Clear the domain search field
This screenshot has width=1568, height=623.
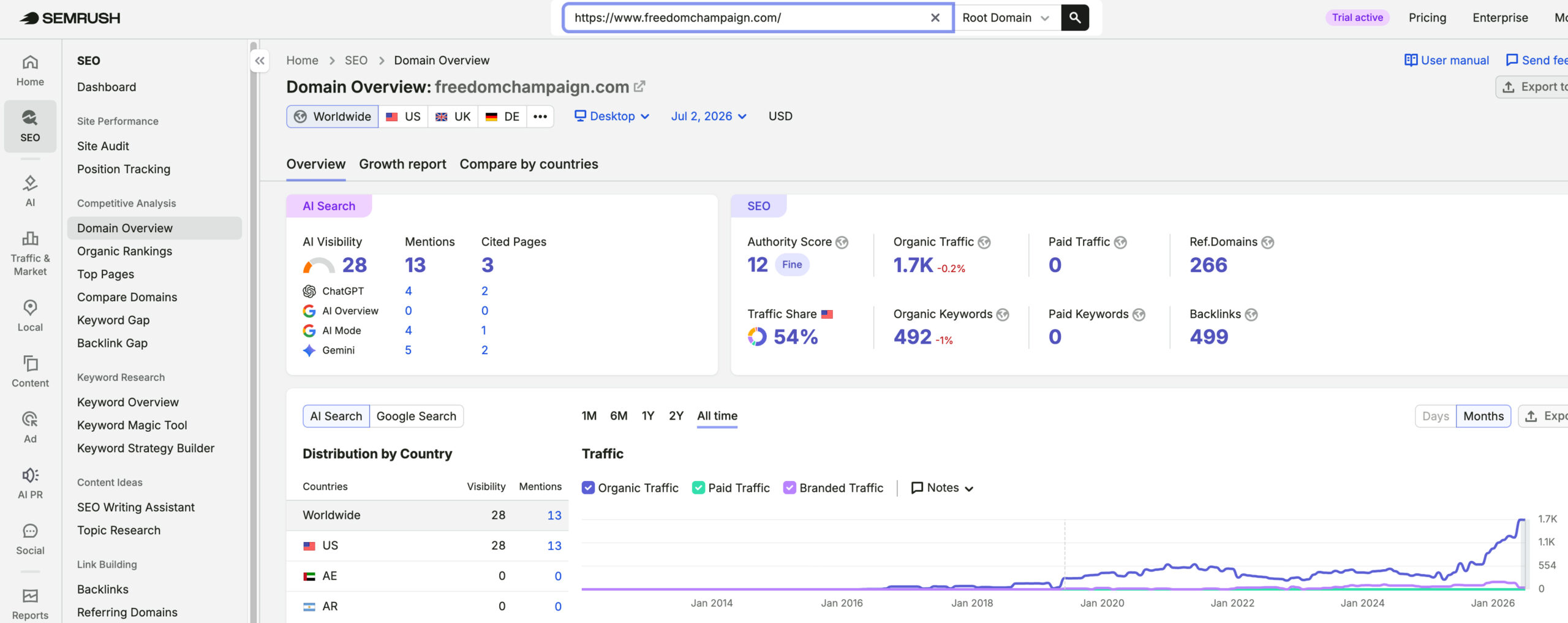(x=935, y=18)
